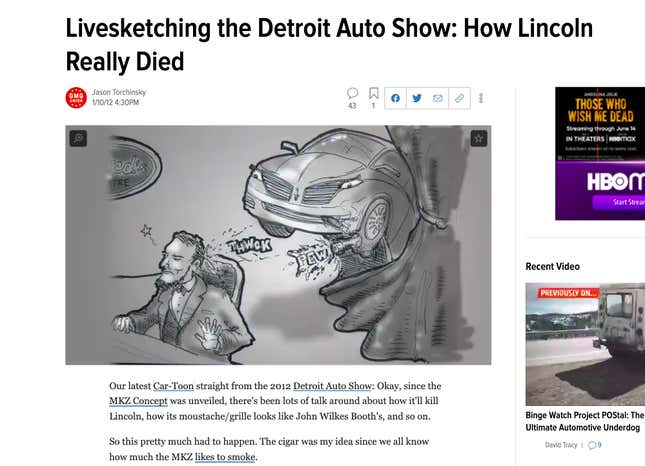This screenshot has width=645, height=466.
Task: Share article on Facebook
Action: [395, 98]
